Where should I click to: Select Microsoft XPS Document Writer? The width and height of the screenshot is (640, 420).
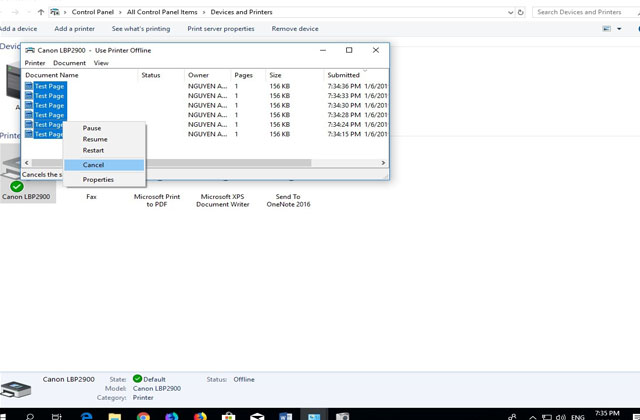coord(222,200)
